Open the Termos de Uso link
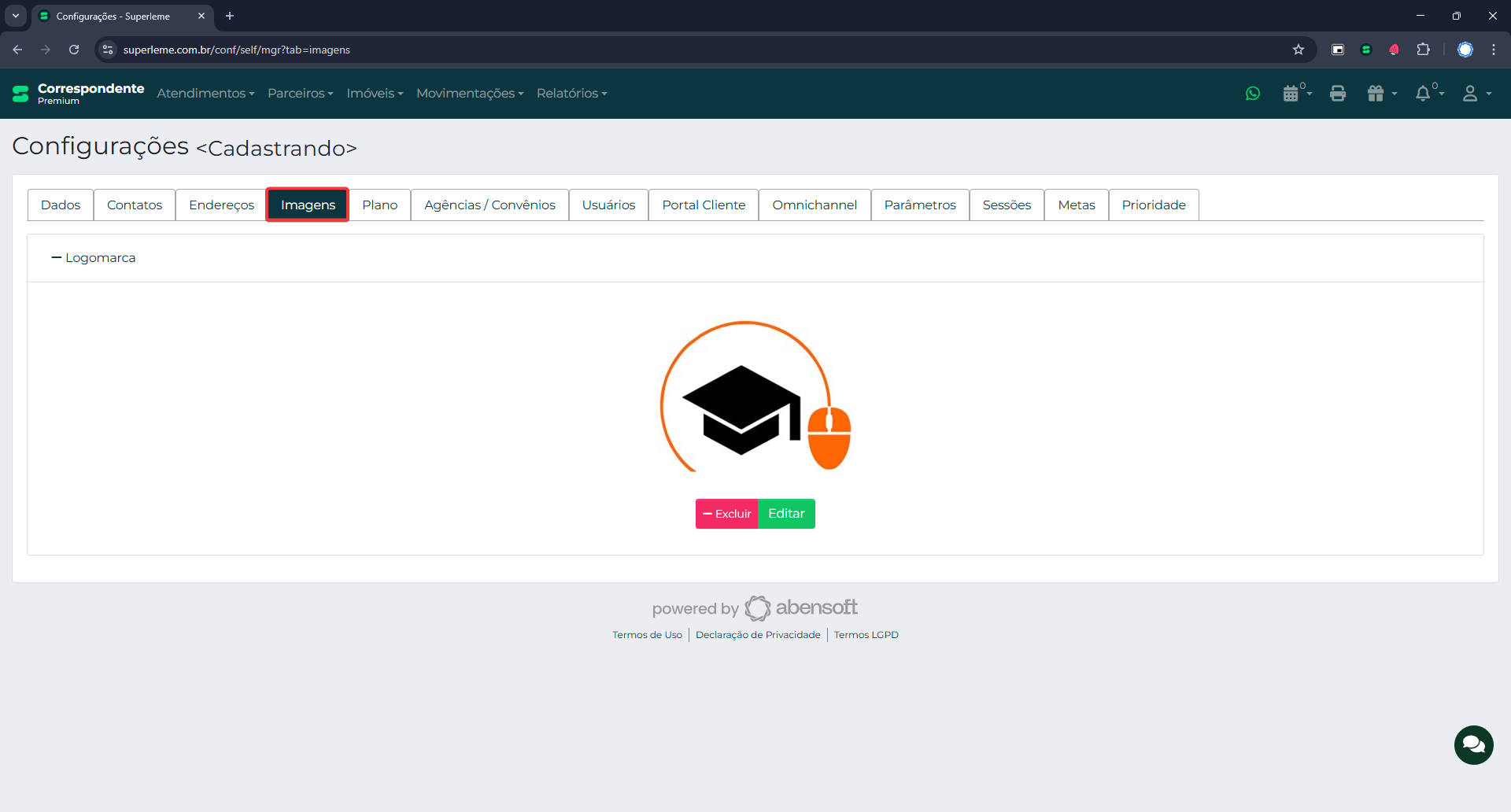Screen dimensions: 1511x812 647,635
